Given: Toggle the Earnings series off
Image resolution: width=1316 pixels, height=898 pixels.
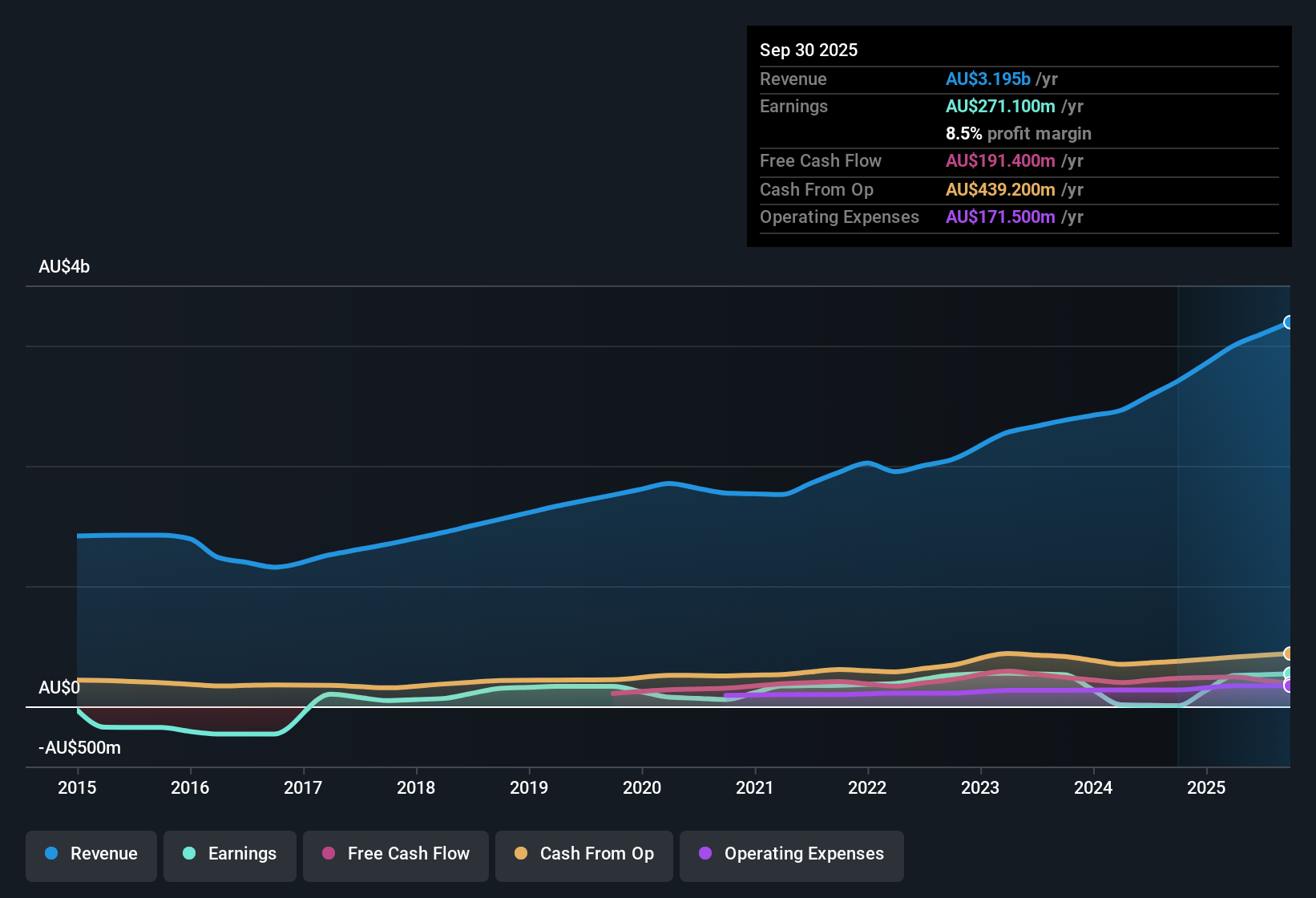Looking at the screenshot, I should [230, 854].
